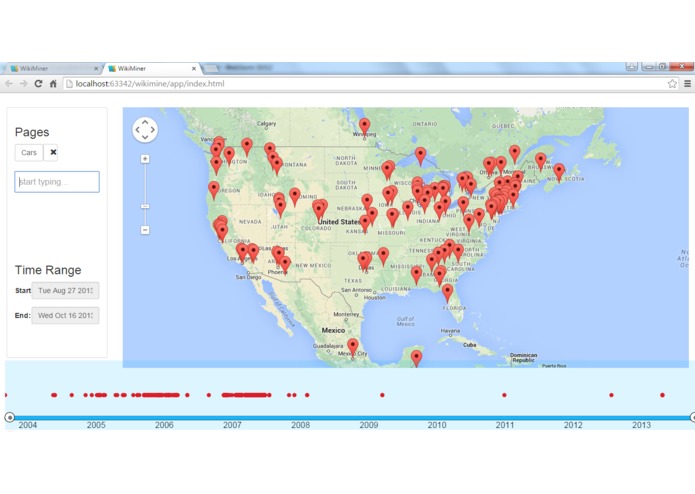695x494 pixels.
Task: Open a new browser tab
Action: [211, 68]
